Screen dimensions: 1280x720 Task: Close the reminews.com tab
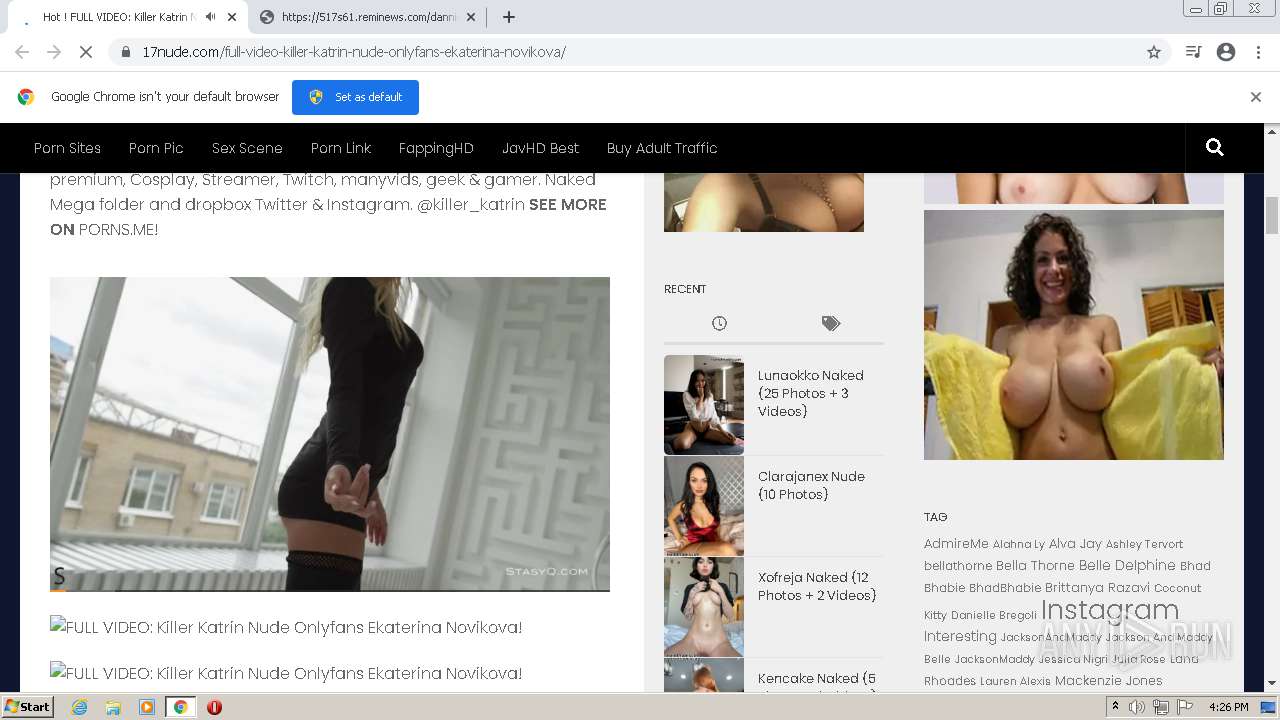[471, 17]
